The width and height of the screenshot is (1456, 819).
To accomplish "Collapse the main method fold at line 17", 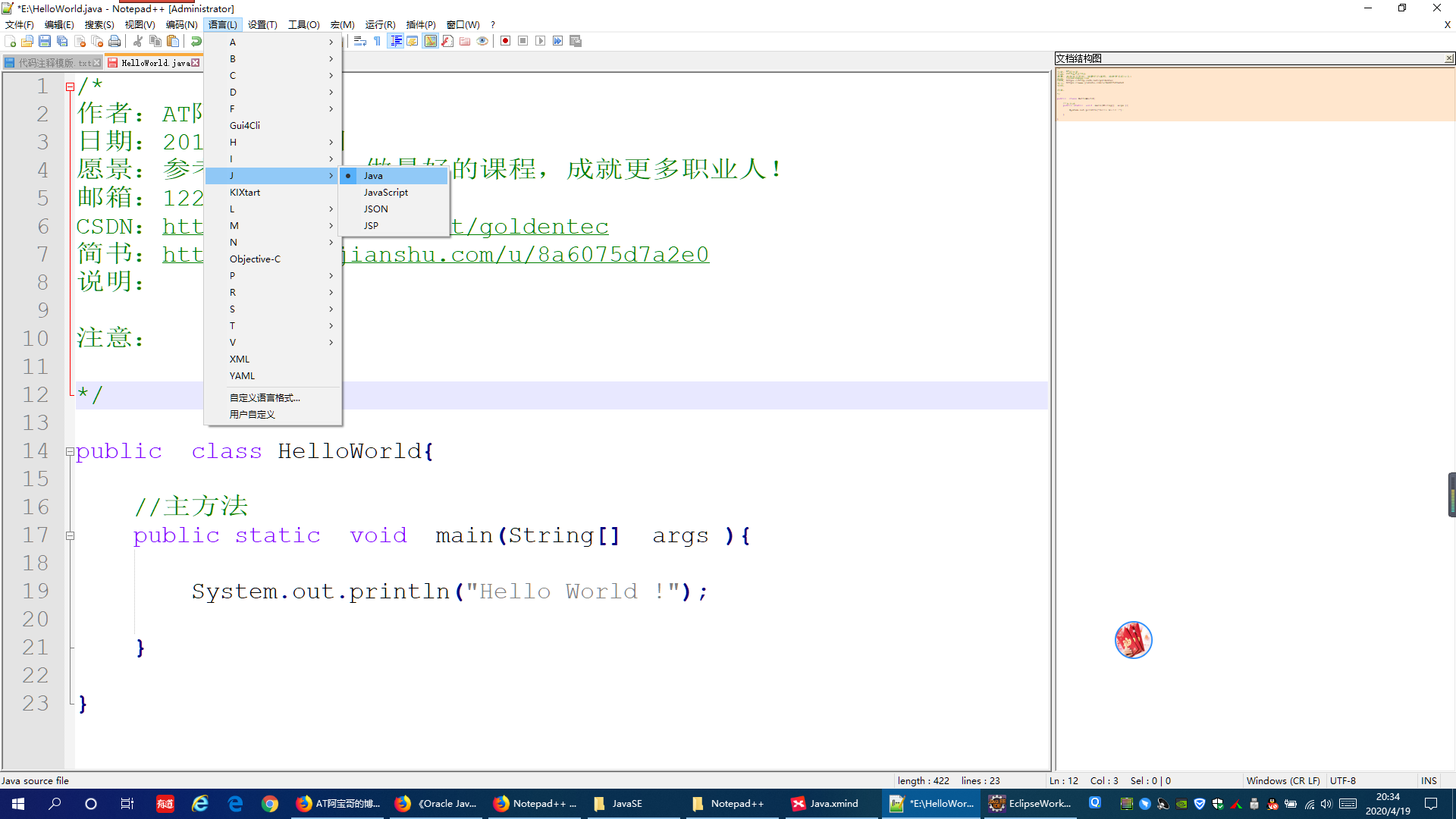I will pyautogui.click(x=70, y=535).
